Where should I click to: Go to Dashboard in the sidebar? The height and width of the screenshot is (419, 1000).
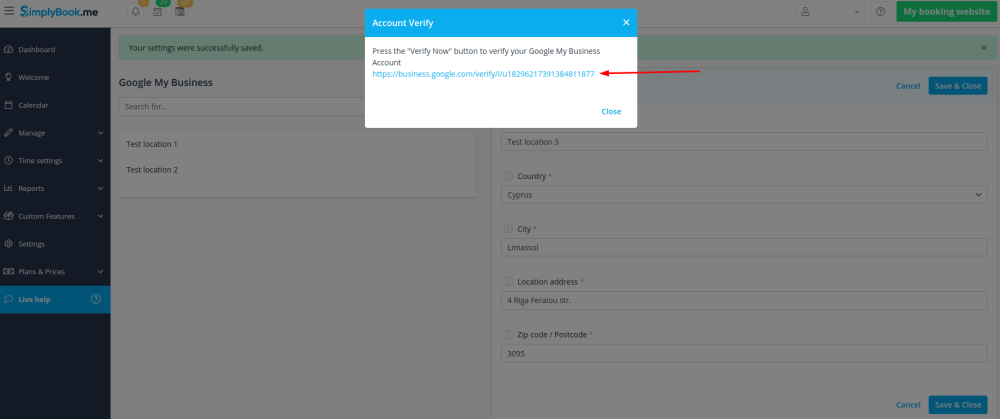[x=36, y=49]
